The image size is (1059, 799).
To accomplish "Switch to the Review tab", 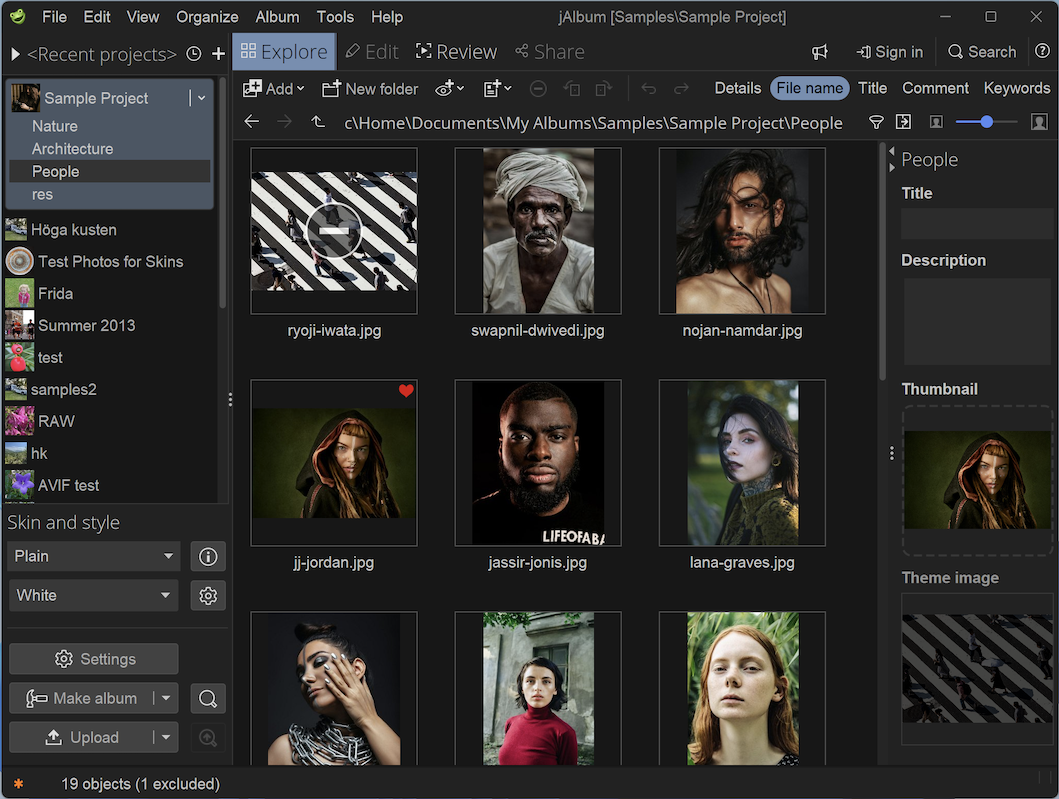I will tap(456, 51).
